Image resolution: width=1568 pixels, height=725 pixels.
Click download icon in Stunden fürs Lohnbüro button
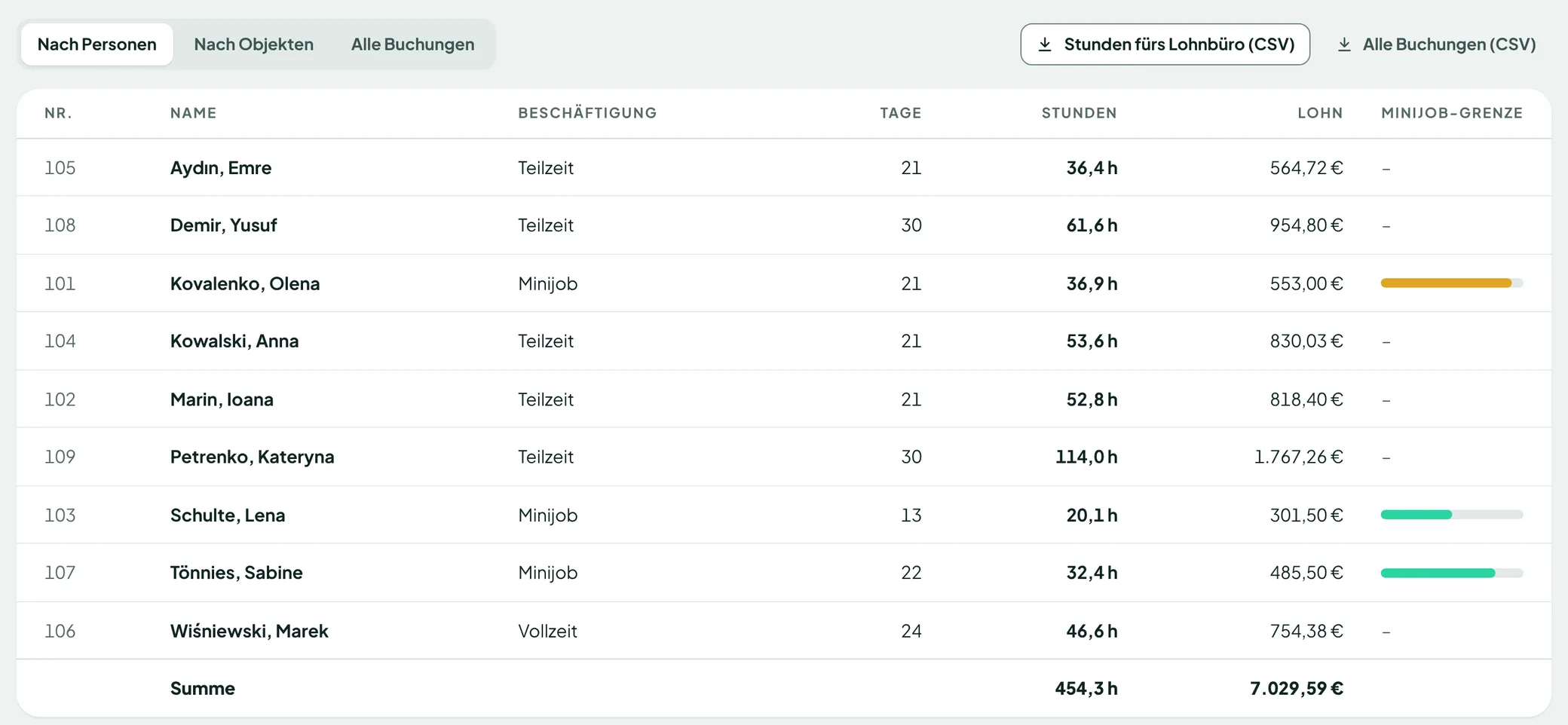1045,44
